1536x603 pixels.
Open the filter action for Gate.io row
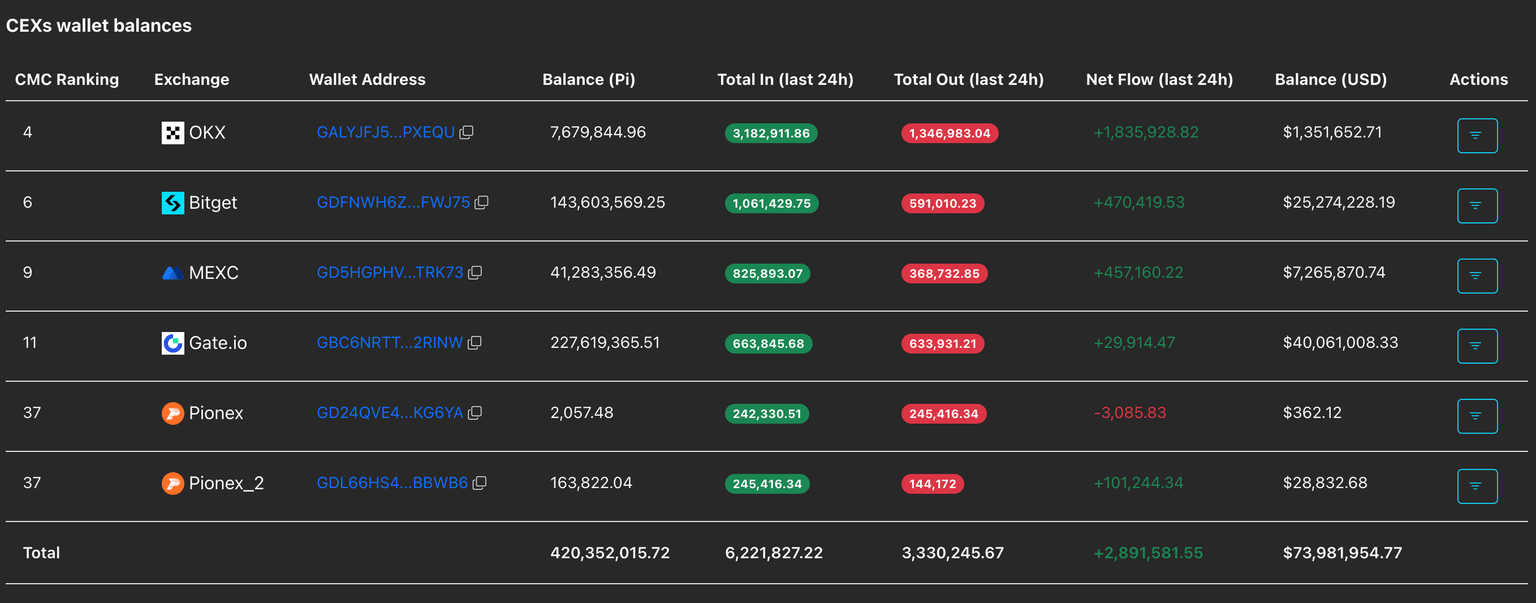click(x=1476, y=346)
